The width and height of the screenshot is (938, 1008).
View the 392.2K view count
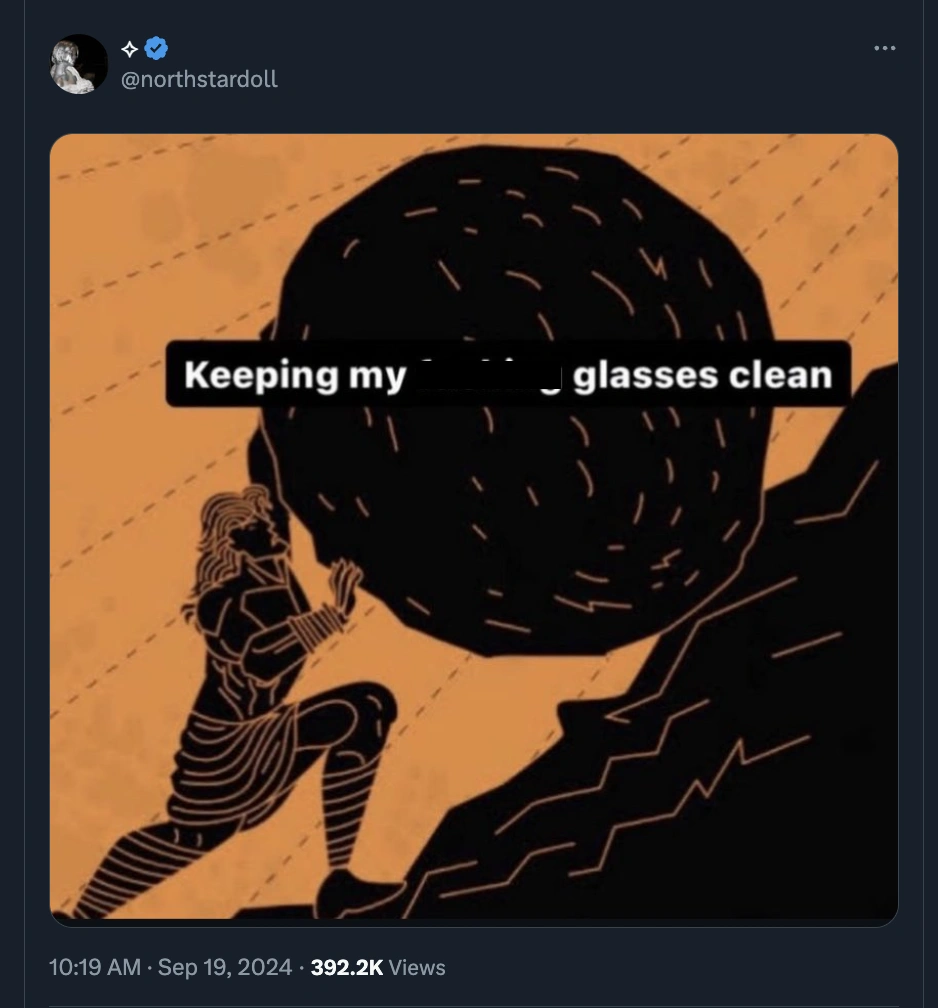347,967
